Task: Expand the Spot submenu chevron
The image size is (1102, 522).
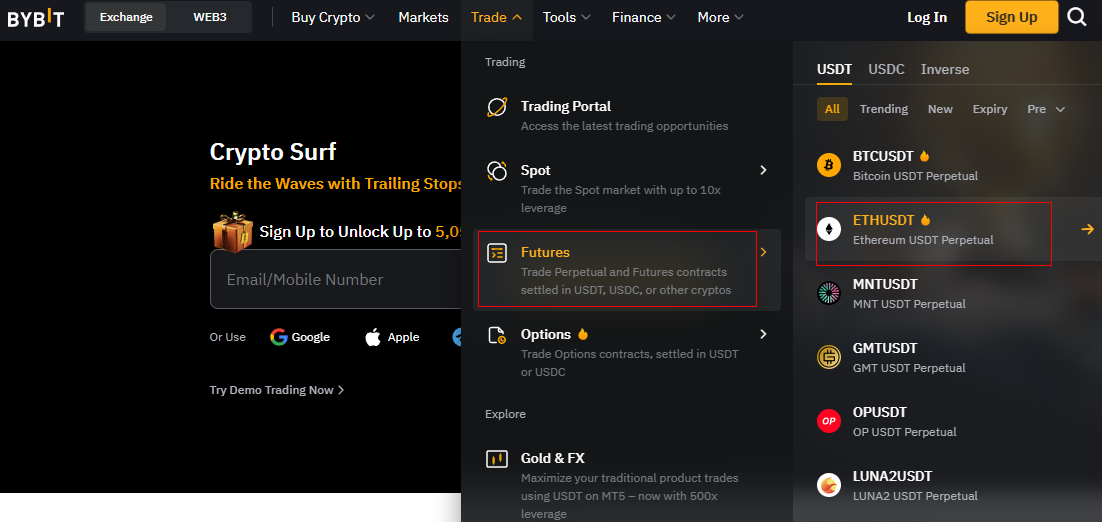Action: (763, 170)
